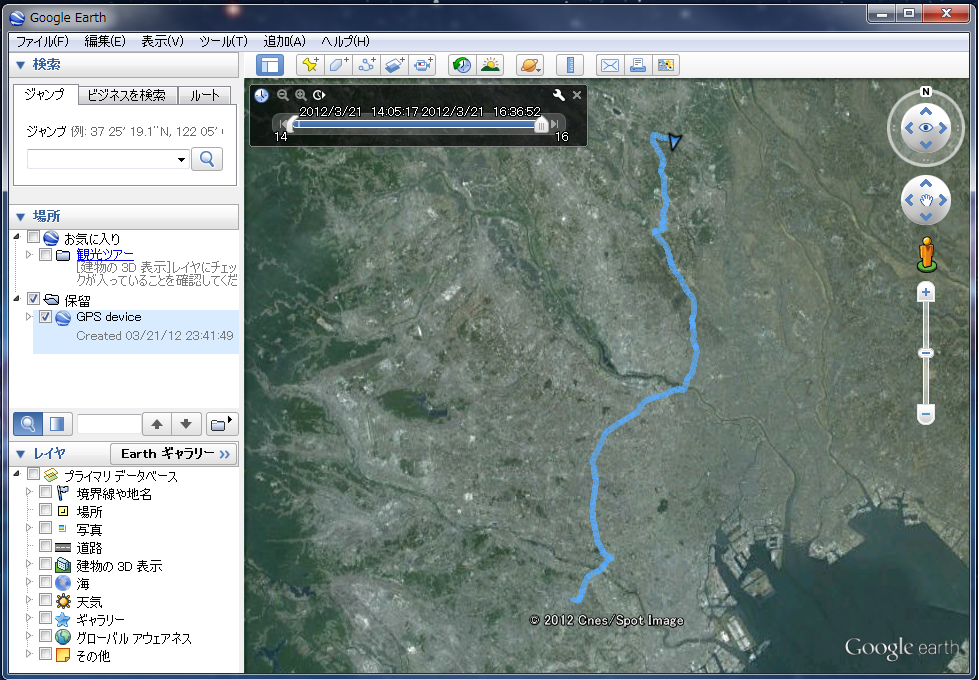Click the map zoom slider handle
Image resolution: width=979 pixels, height=680 pixels.
click(x=926, y=353)
